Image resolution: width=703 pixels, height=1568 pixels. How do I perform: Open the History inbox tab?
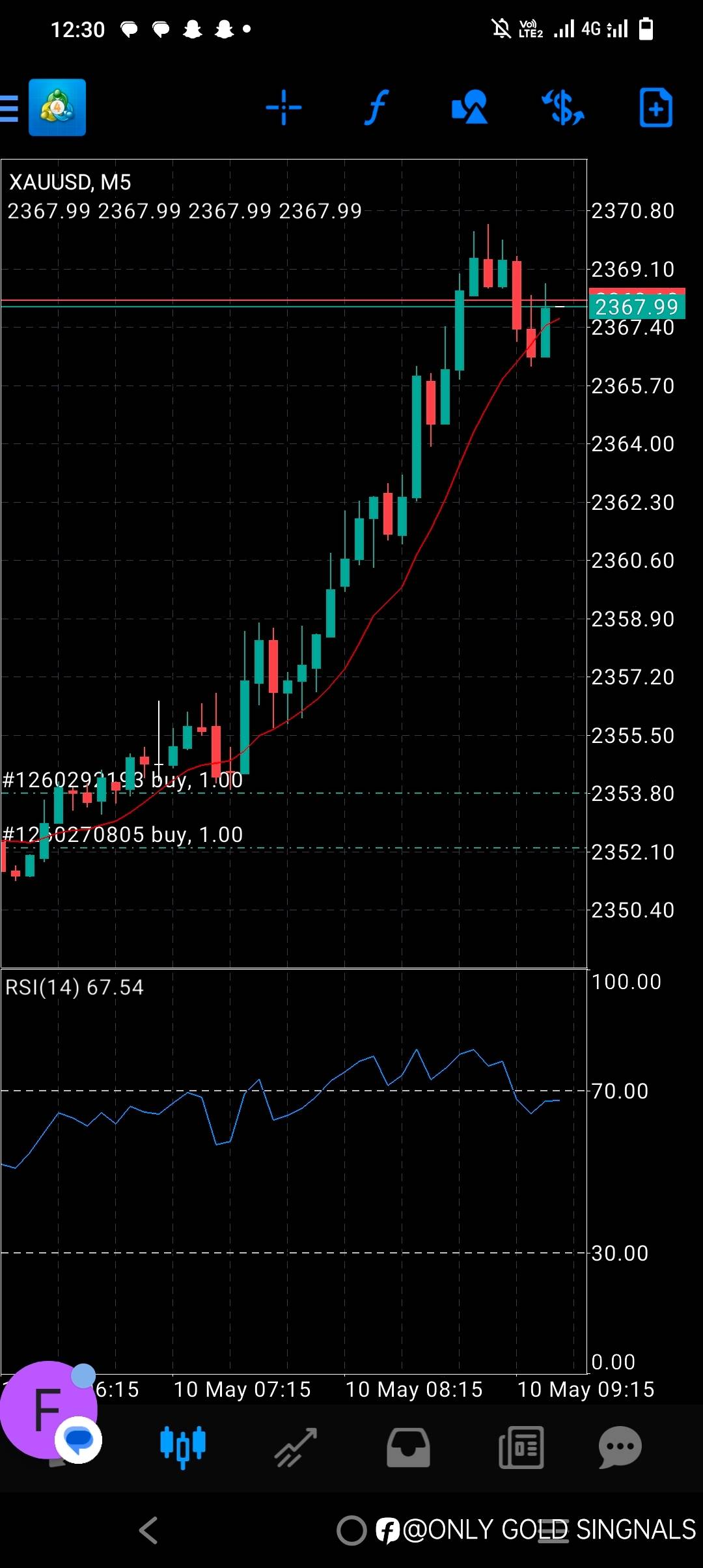408,1448
